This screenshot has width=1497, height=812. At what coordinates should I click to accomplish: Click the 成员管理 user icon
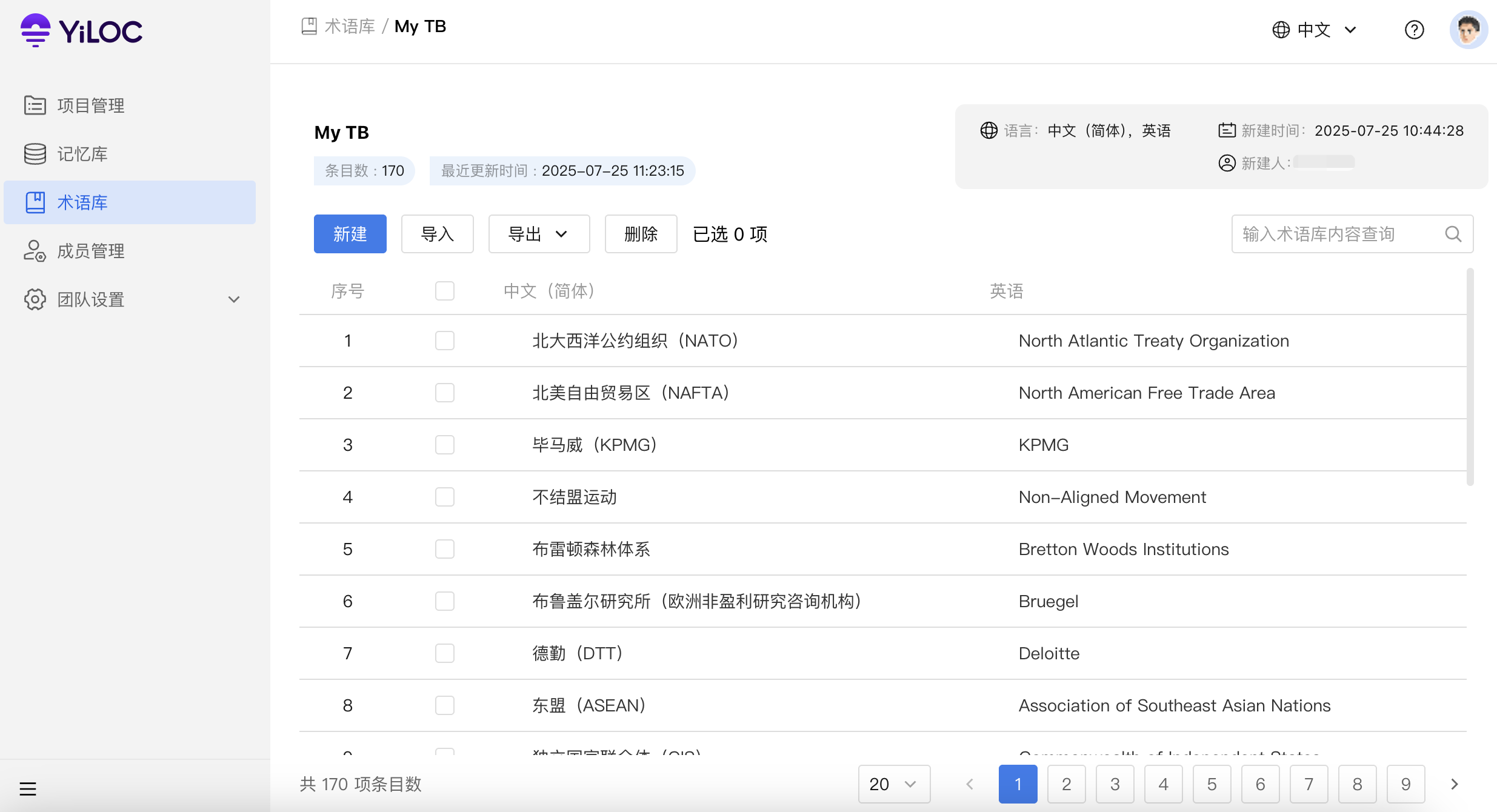35,251
